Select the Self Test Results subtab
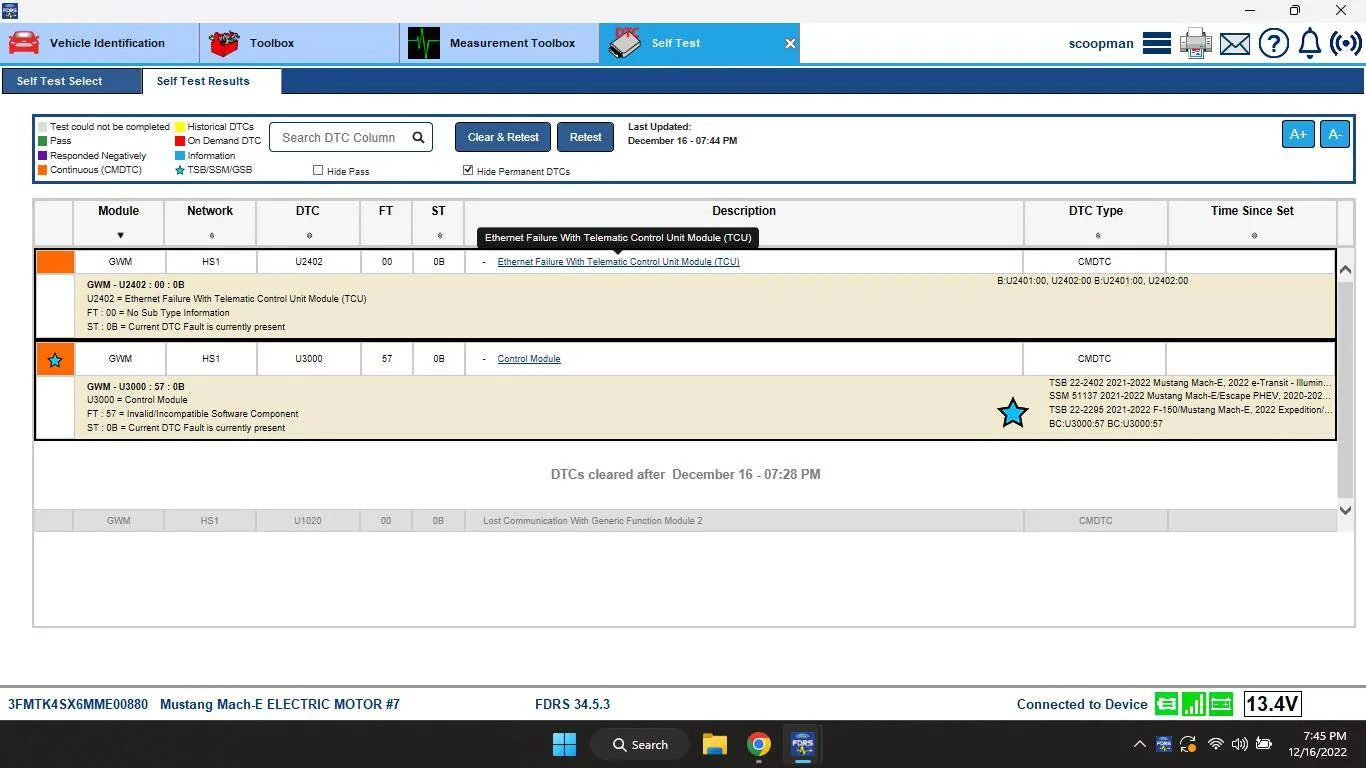This screenshot has width=1366, height=768. point(212,81)
